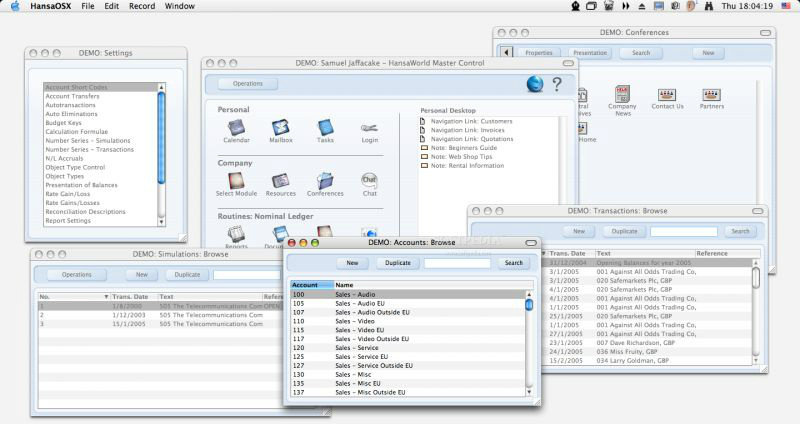Click the Account column header

312,285
